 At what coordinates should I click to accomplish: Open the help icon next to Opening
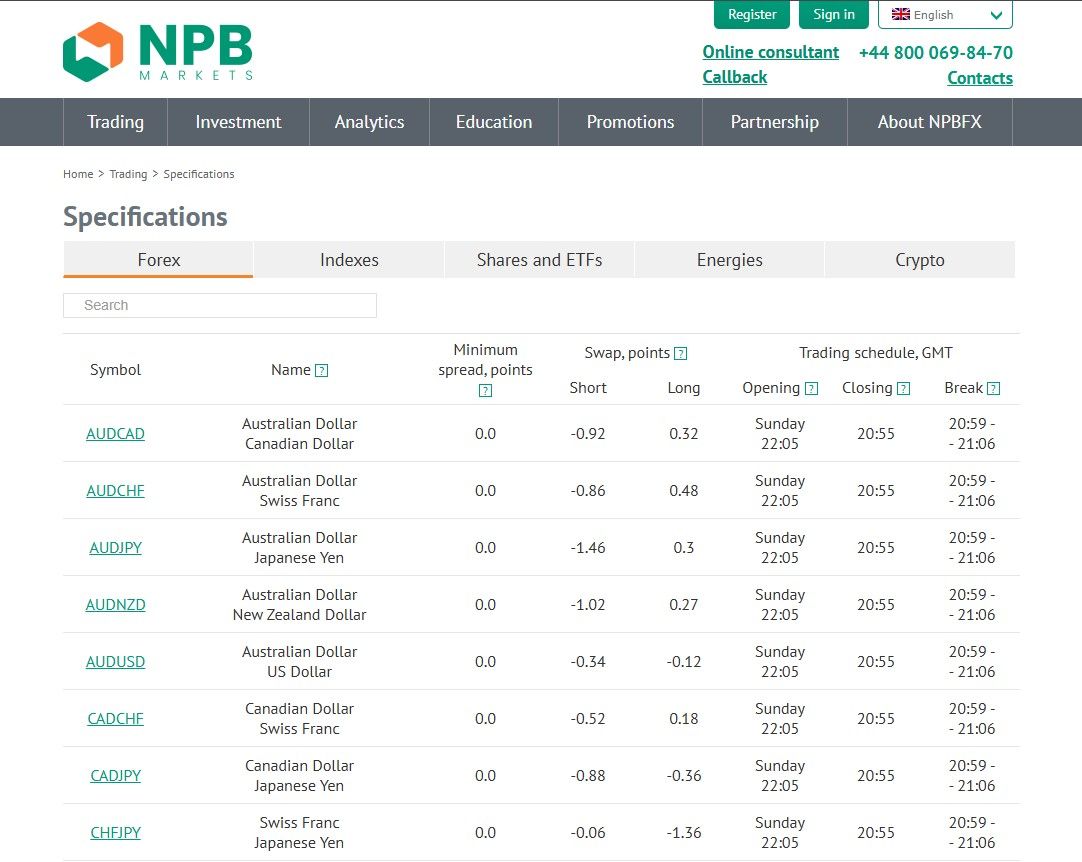(812, 389)
